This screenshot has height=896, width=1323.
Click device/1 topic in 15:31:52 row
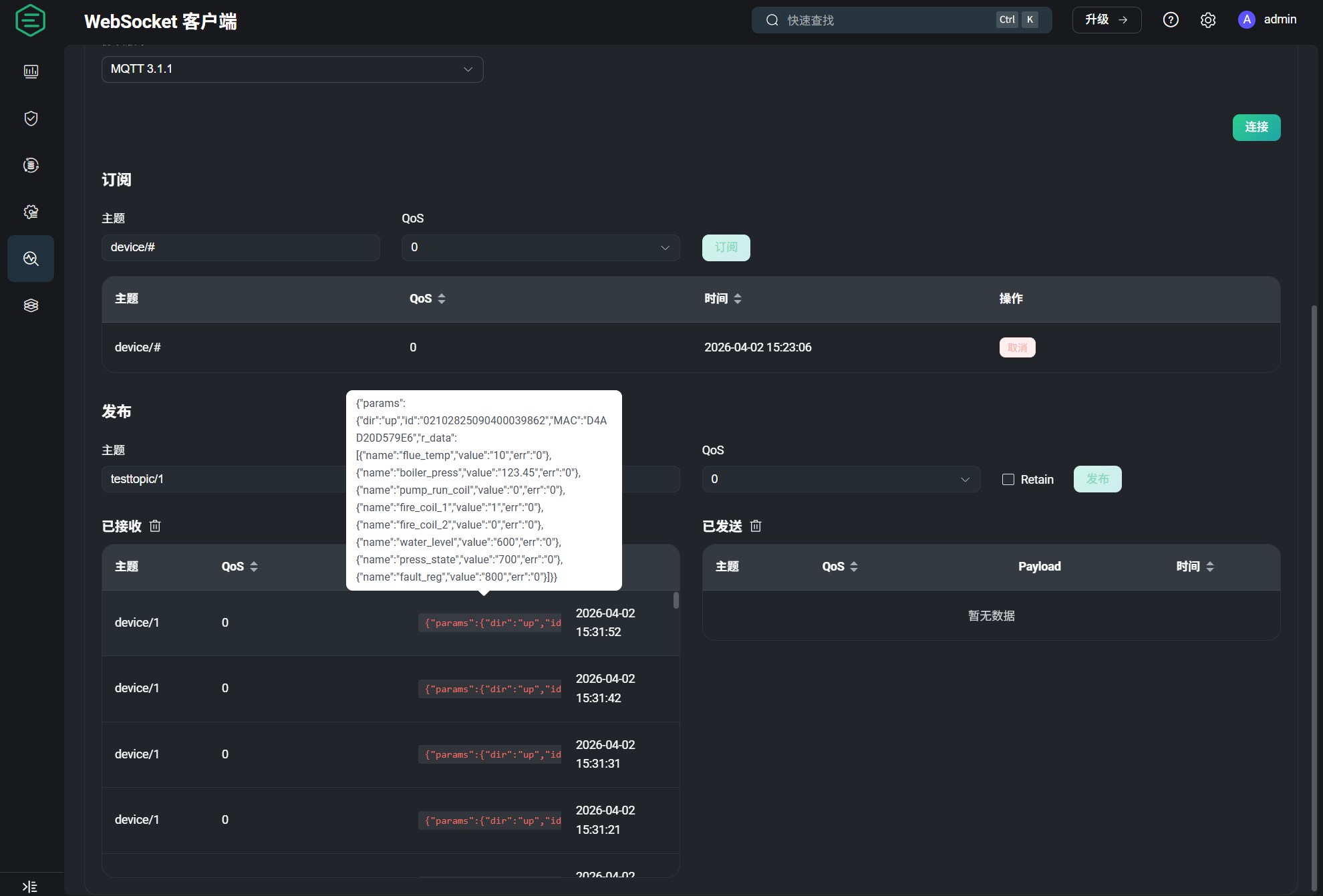(137, 623)
